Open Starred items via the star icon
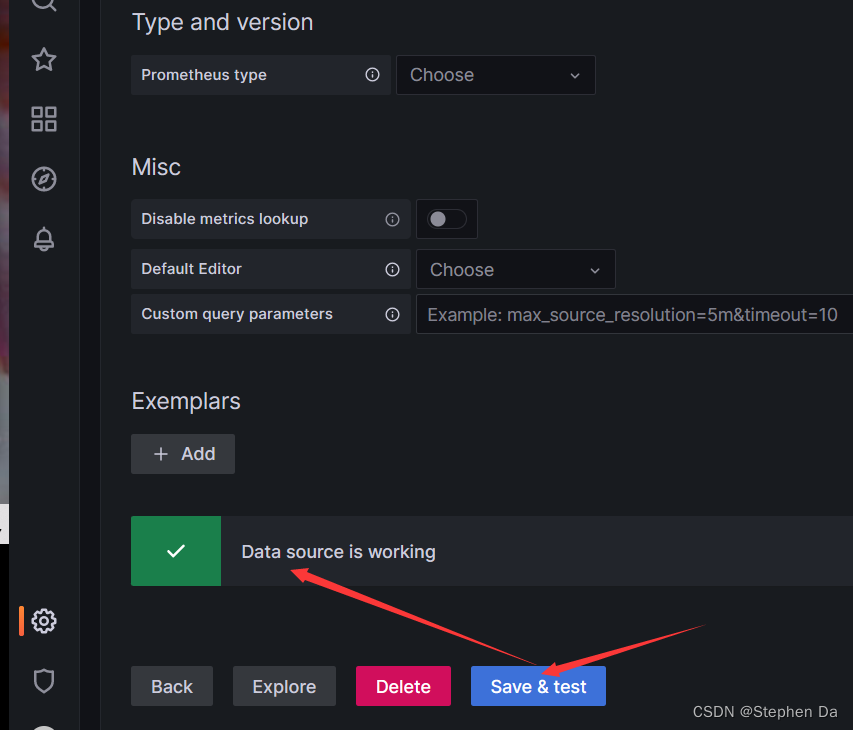853x730 pixels. point(44,59)
